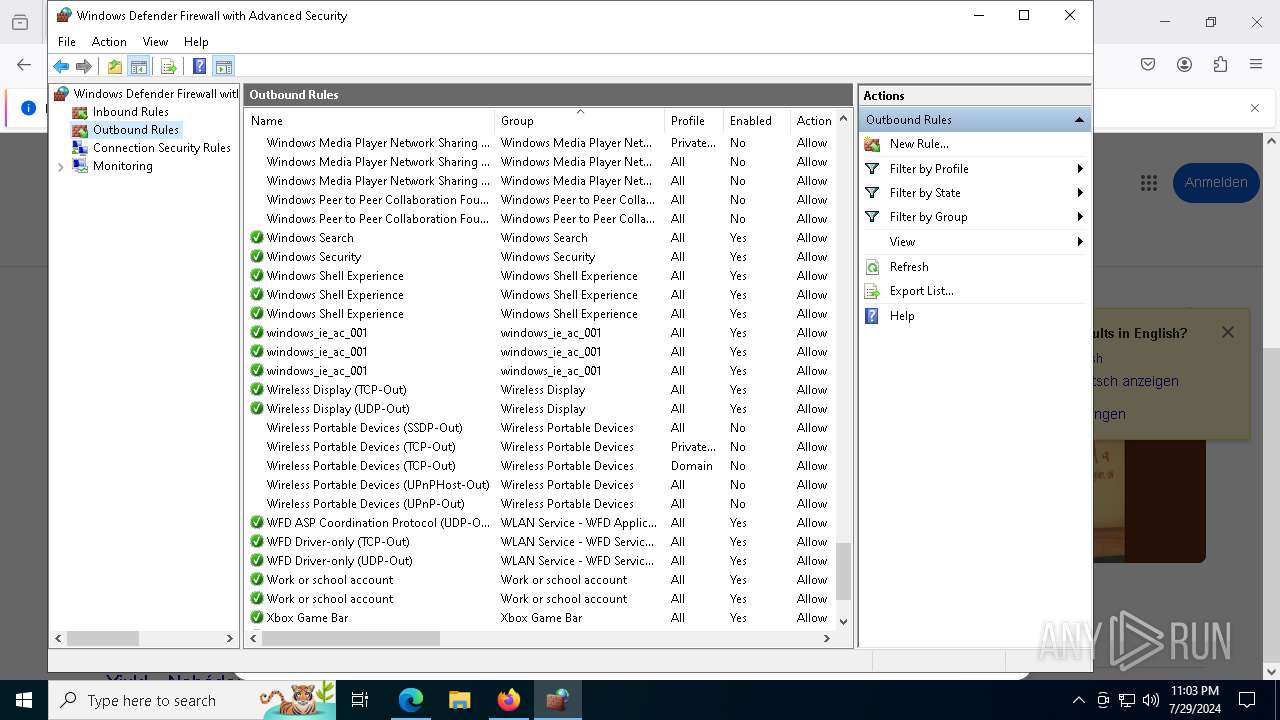Image resolution: width=1280 pixels, height=720 pixels.
Task: Click the Export List icon in Actions pane
Action: point(872,291)
